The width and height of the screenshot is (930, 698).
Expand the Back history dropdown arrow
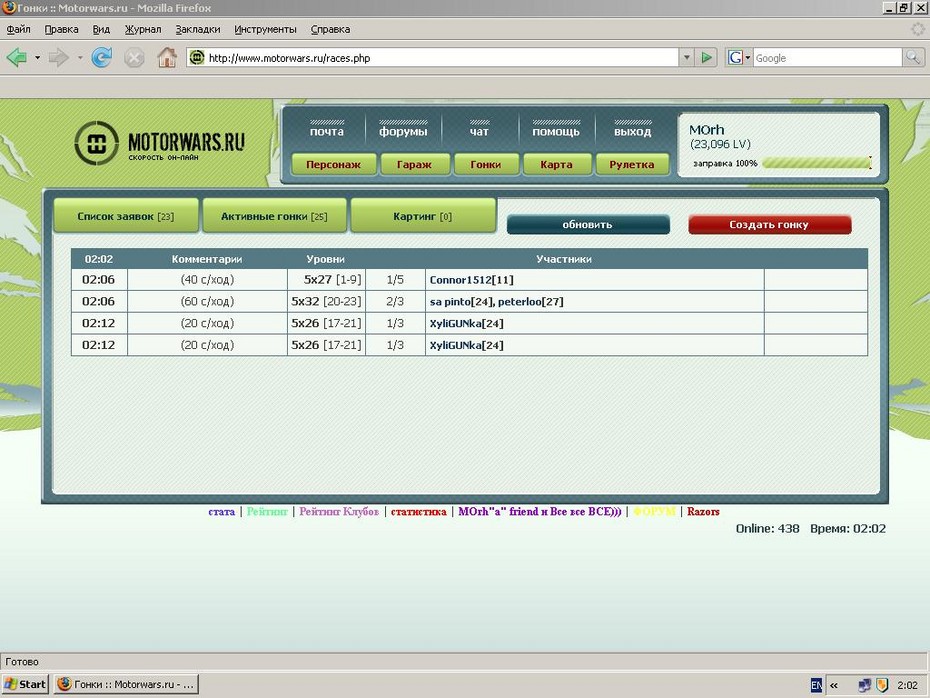(38, 58)
